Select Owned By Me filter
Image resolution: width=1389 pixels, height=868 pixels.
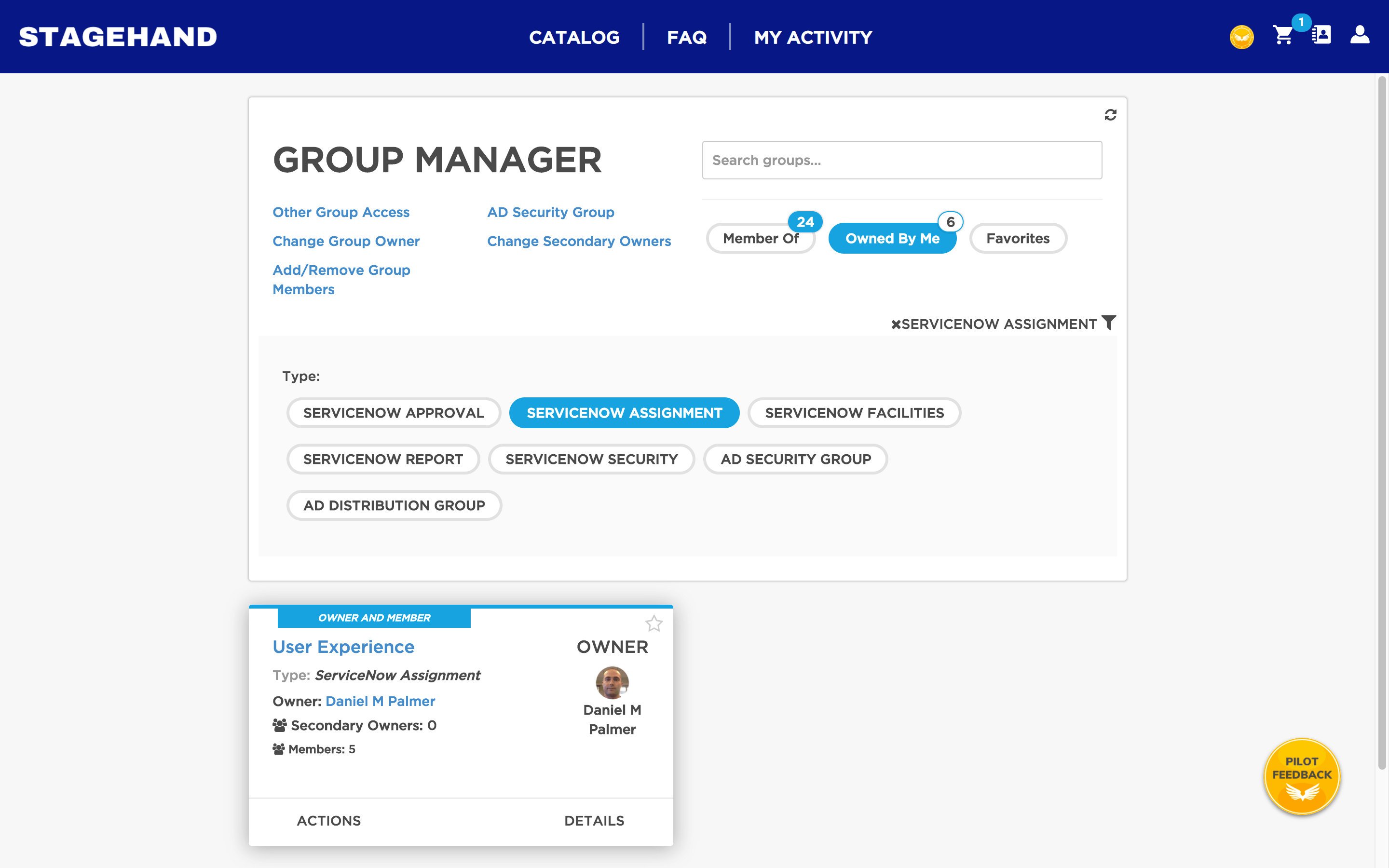[x=892, y=238]
